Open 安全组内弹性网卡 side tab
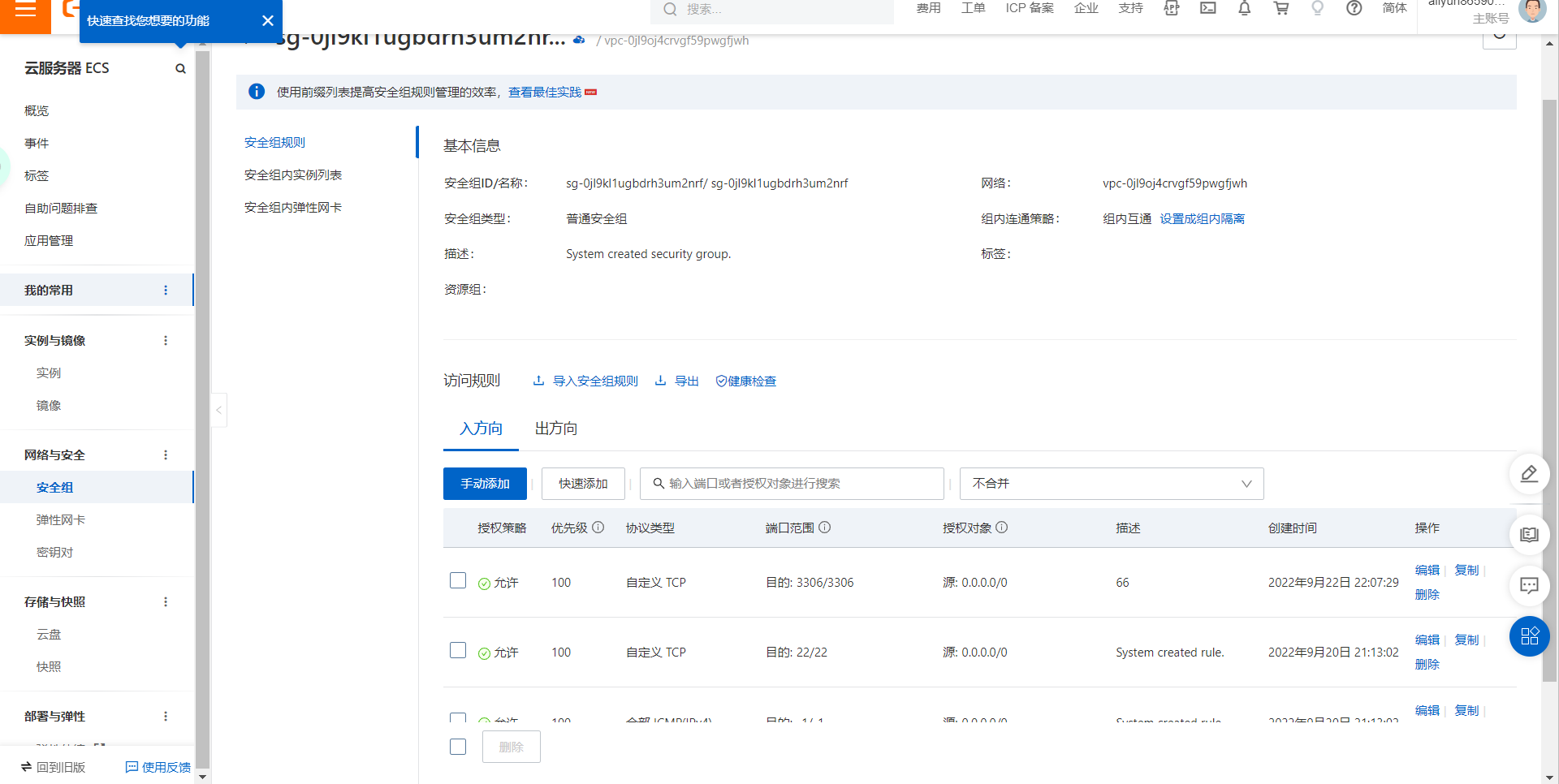 (293, 208)
